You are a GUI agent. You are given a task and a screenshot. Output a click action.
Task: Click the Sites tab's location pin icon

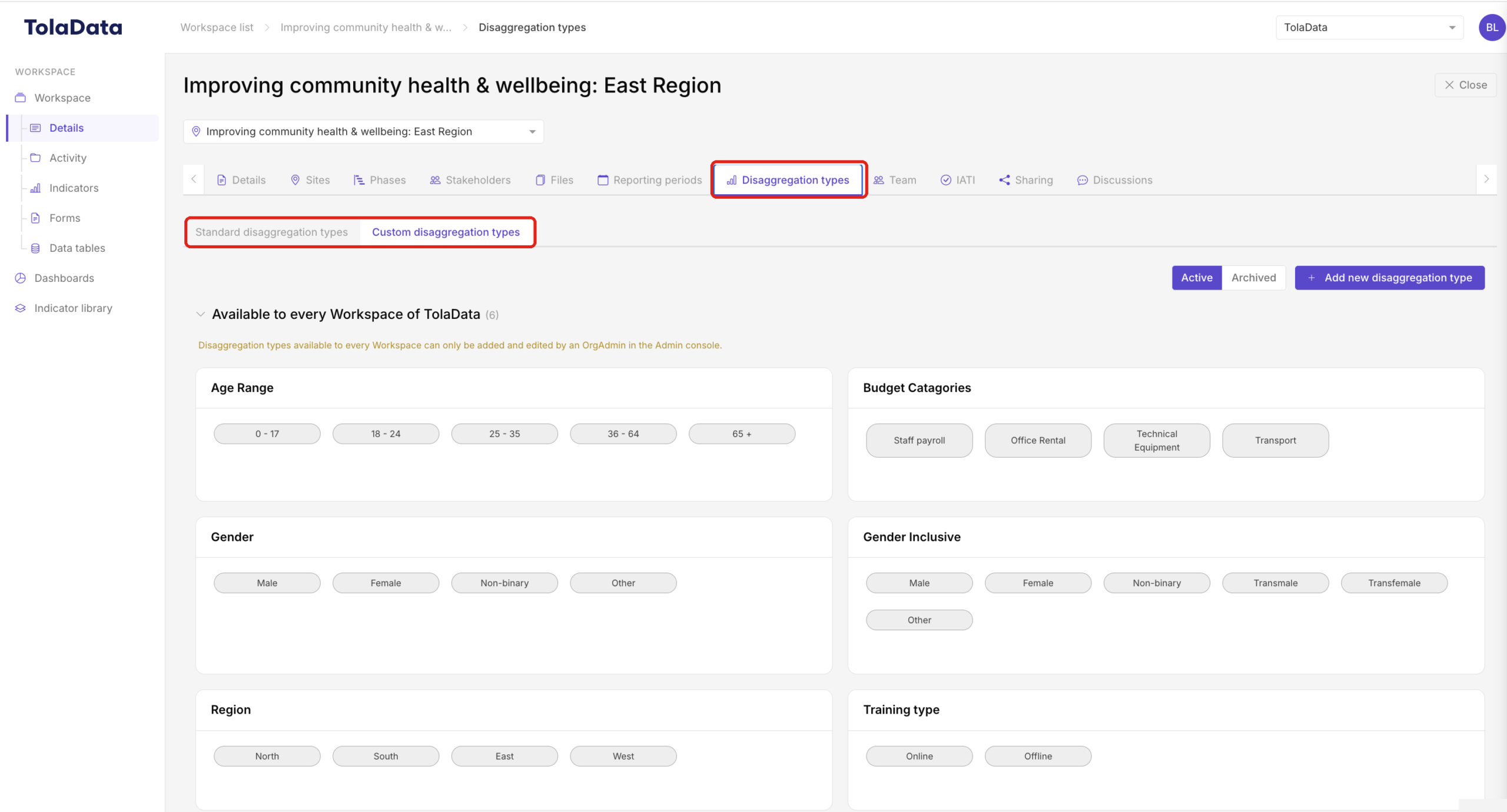295,180
